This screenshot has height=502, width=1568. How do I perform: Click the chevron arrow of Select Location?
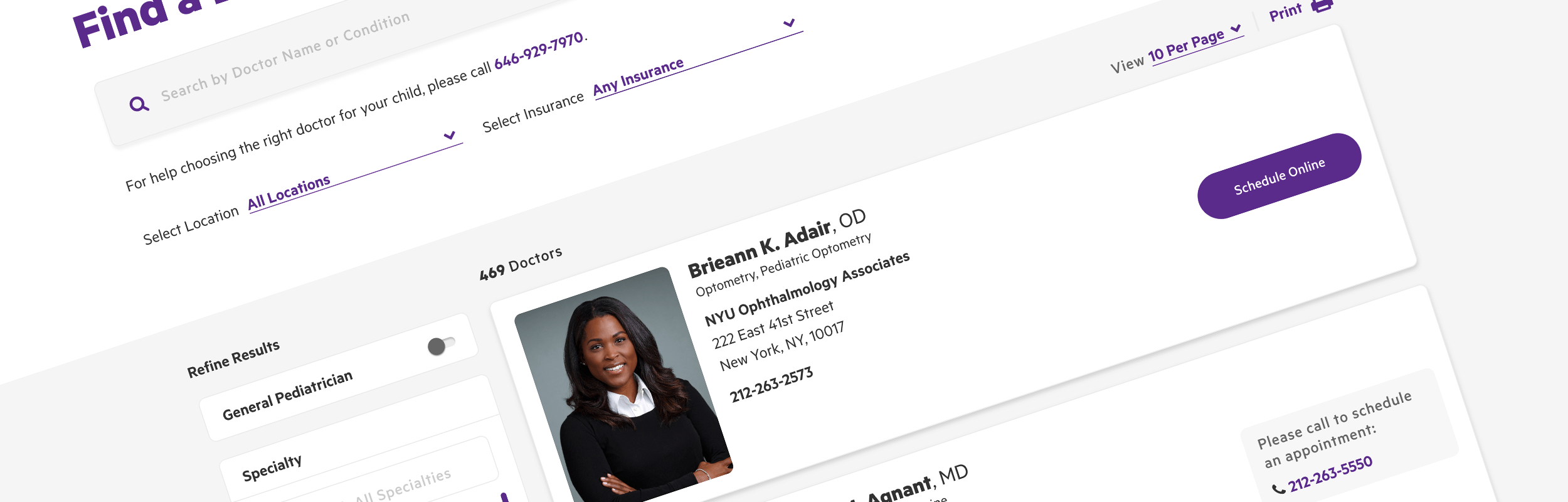[x=449, y=136]
